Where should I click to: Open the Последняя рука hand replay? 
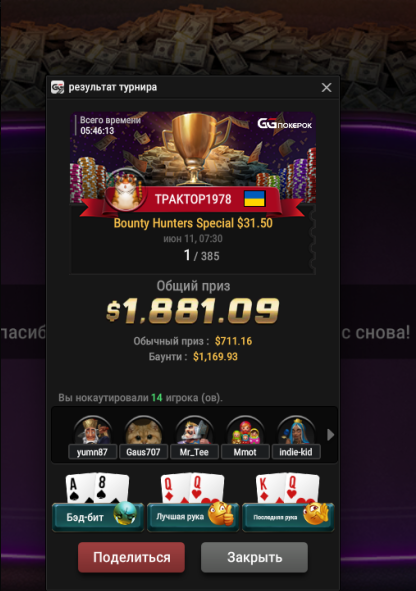(288, 517)
